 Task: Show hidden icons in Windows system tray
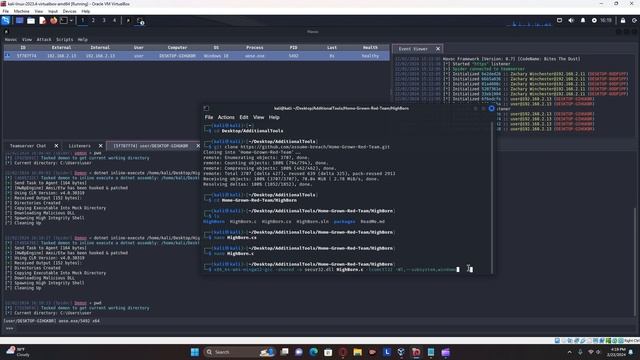click(x=569, y=352)
